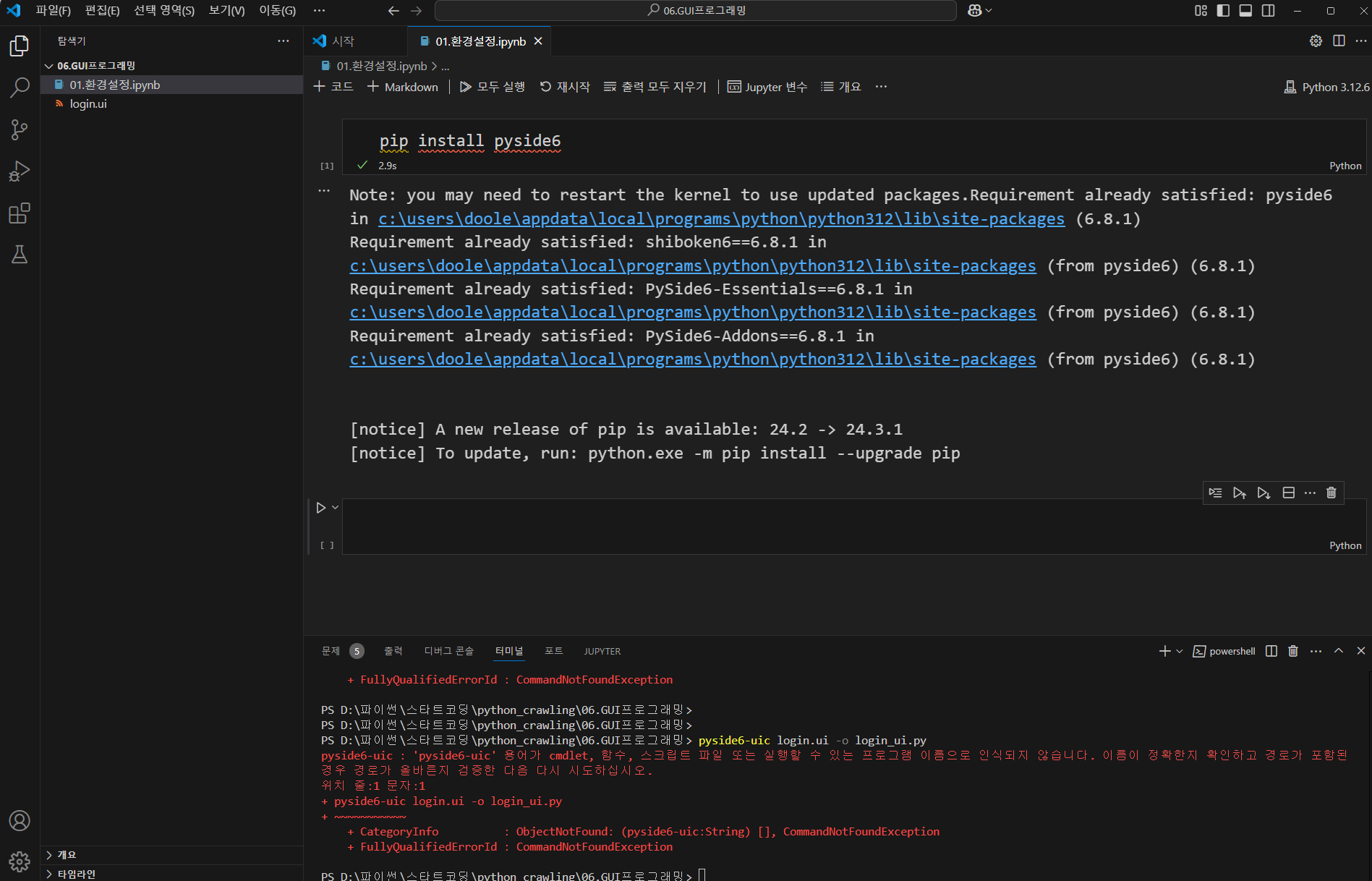Delete the empty notebook cell
The width and height of the screenshot is (1372, 881).
[x=1331, y=493]
